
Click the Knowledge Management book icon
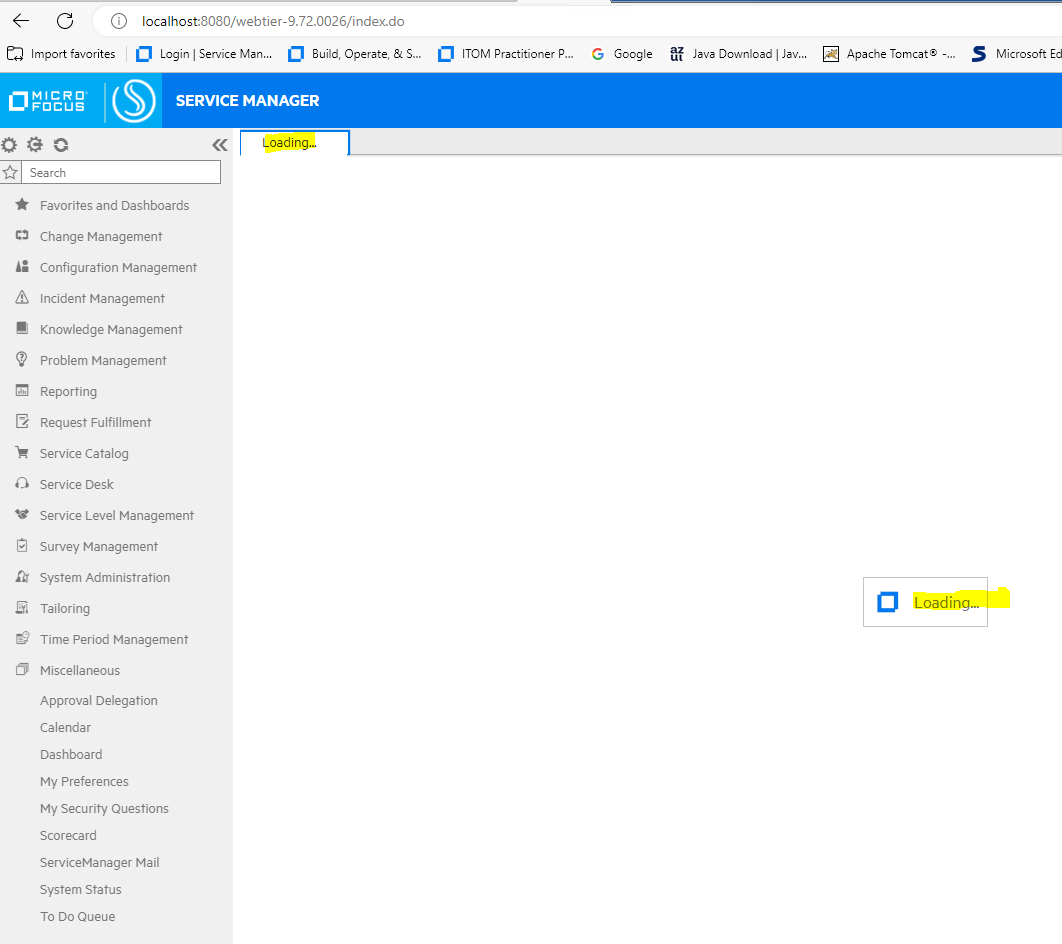pyautogui.click(x=21, y=329)
